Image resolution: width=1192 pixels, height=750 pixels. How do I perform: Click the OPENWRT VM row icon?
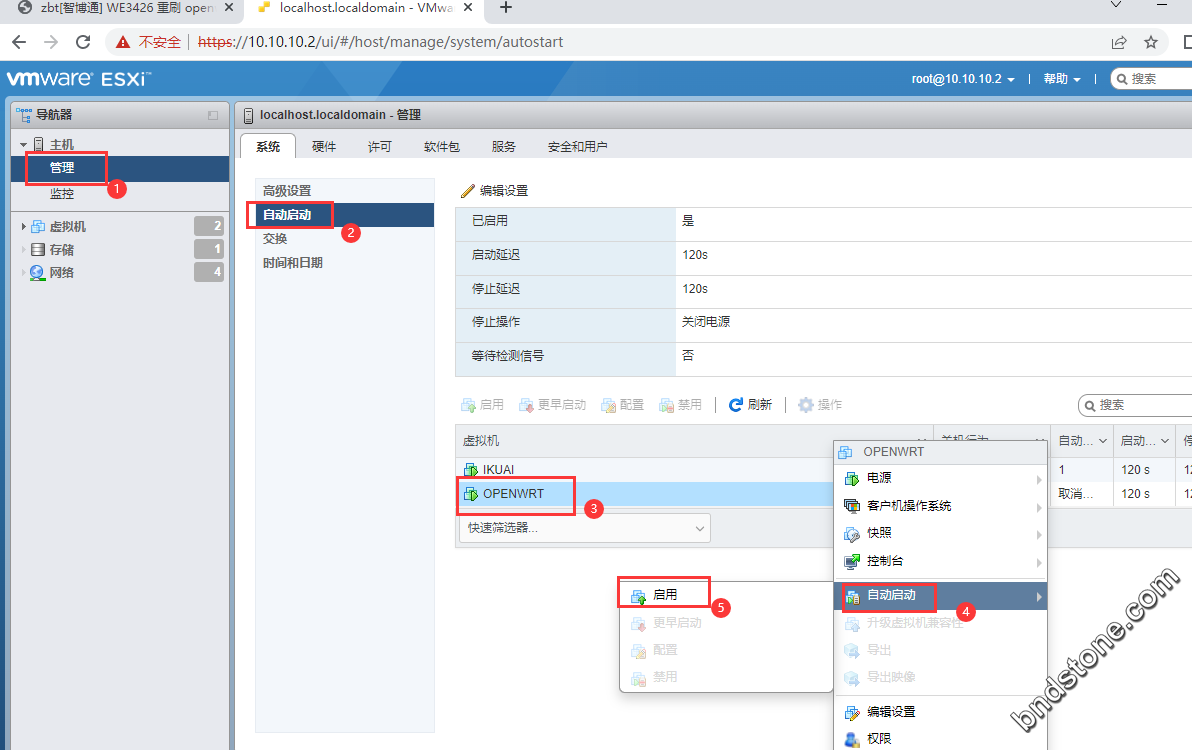pos(471,494)
